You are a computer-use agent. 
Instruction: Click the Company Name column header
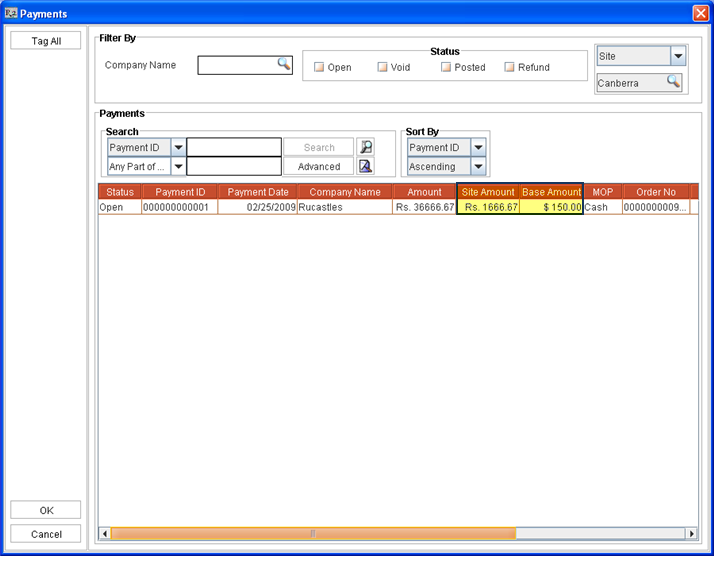345,192
